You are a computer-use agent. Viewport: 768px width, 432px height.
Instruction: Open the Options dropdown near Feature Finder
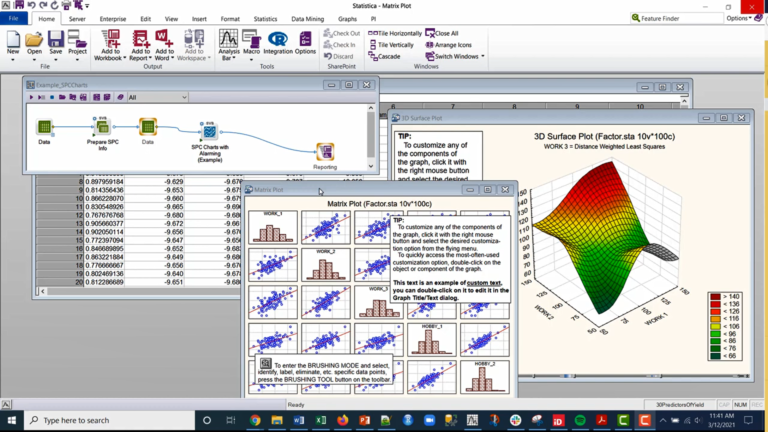[x=739, y=18]
